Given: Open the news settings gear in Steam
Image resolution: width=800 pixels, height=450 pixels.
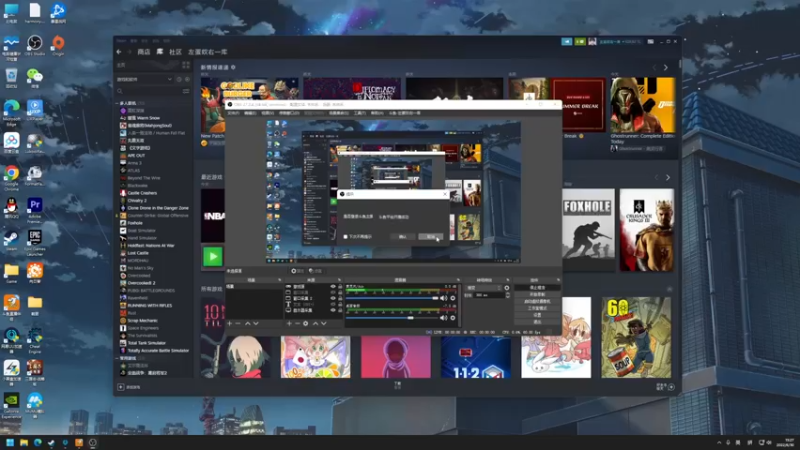Looking at the screenshot, I should click(233, 67).
